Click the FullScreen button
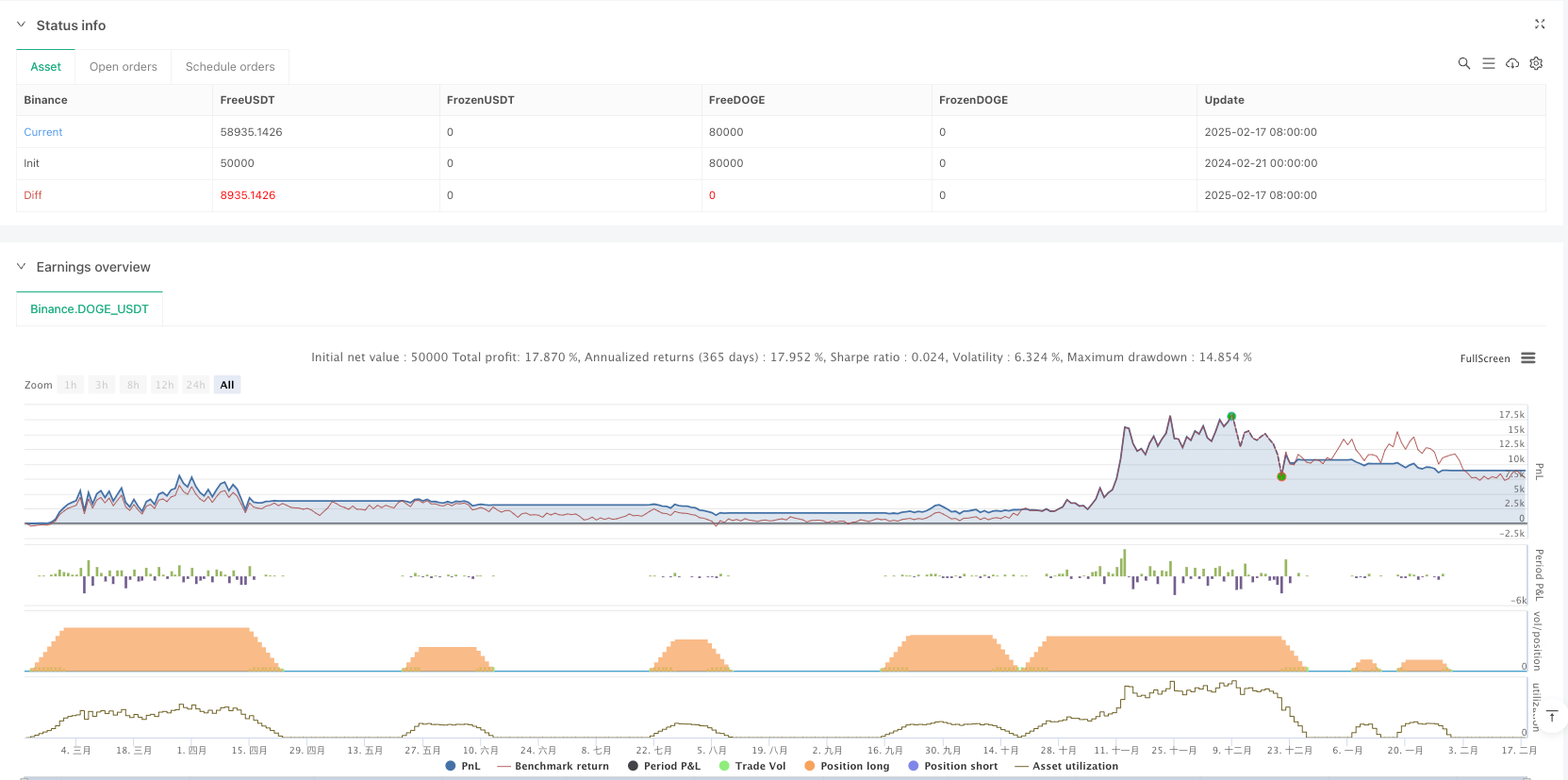This screenshot has height=780, width=1568. point(1484,358)
